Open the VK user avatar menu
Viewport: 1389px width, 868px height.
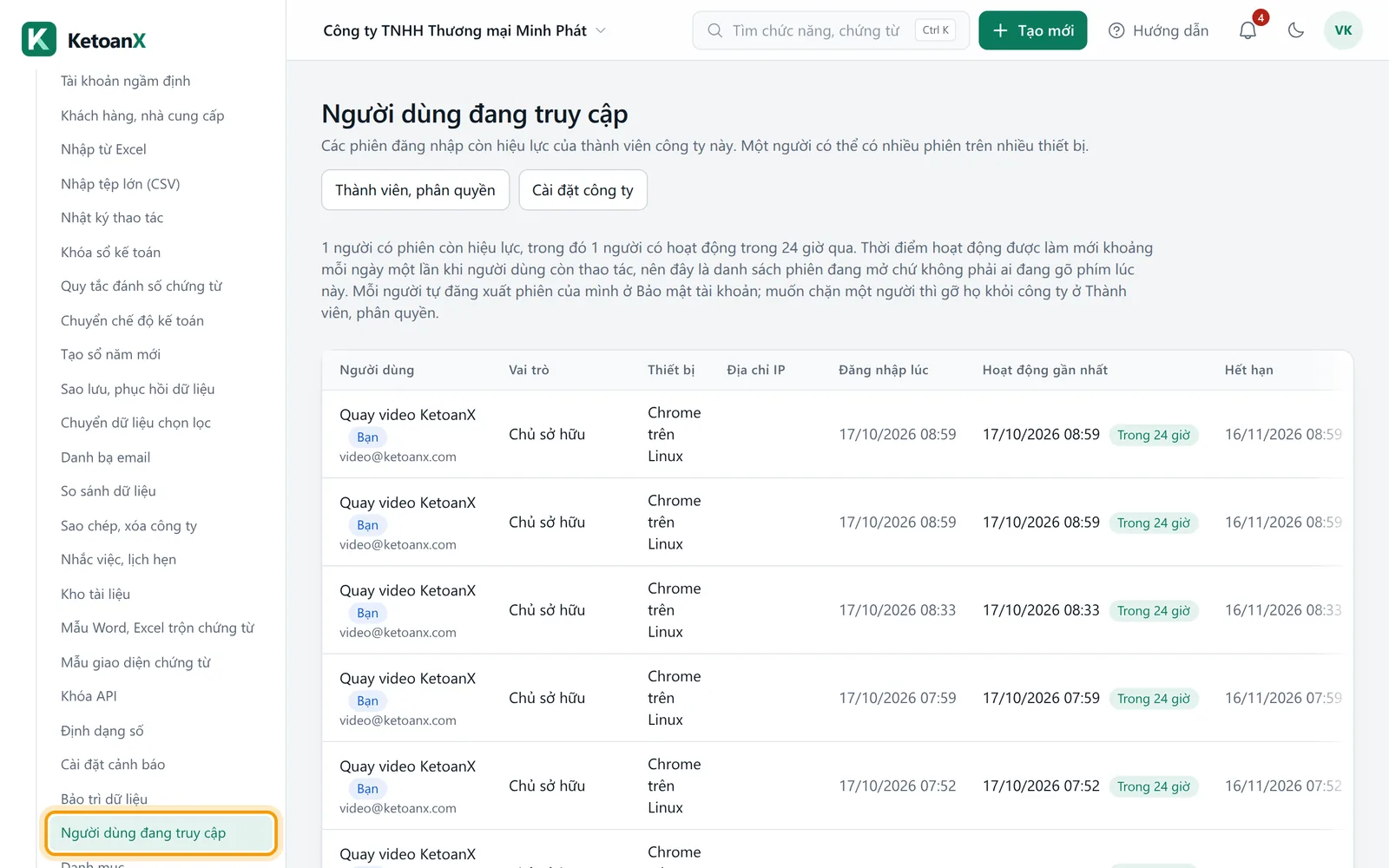pyautogui.click(x=1343, y=30)
